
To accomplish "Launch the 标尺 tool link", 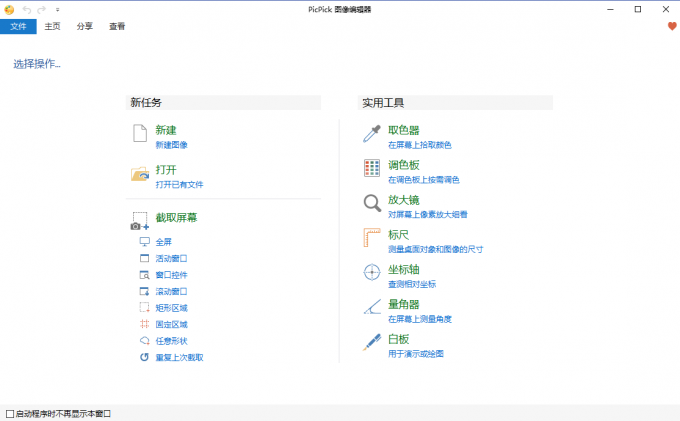I will tap(399, 235).
